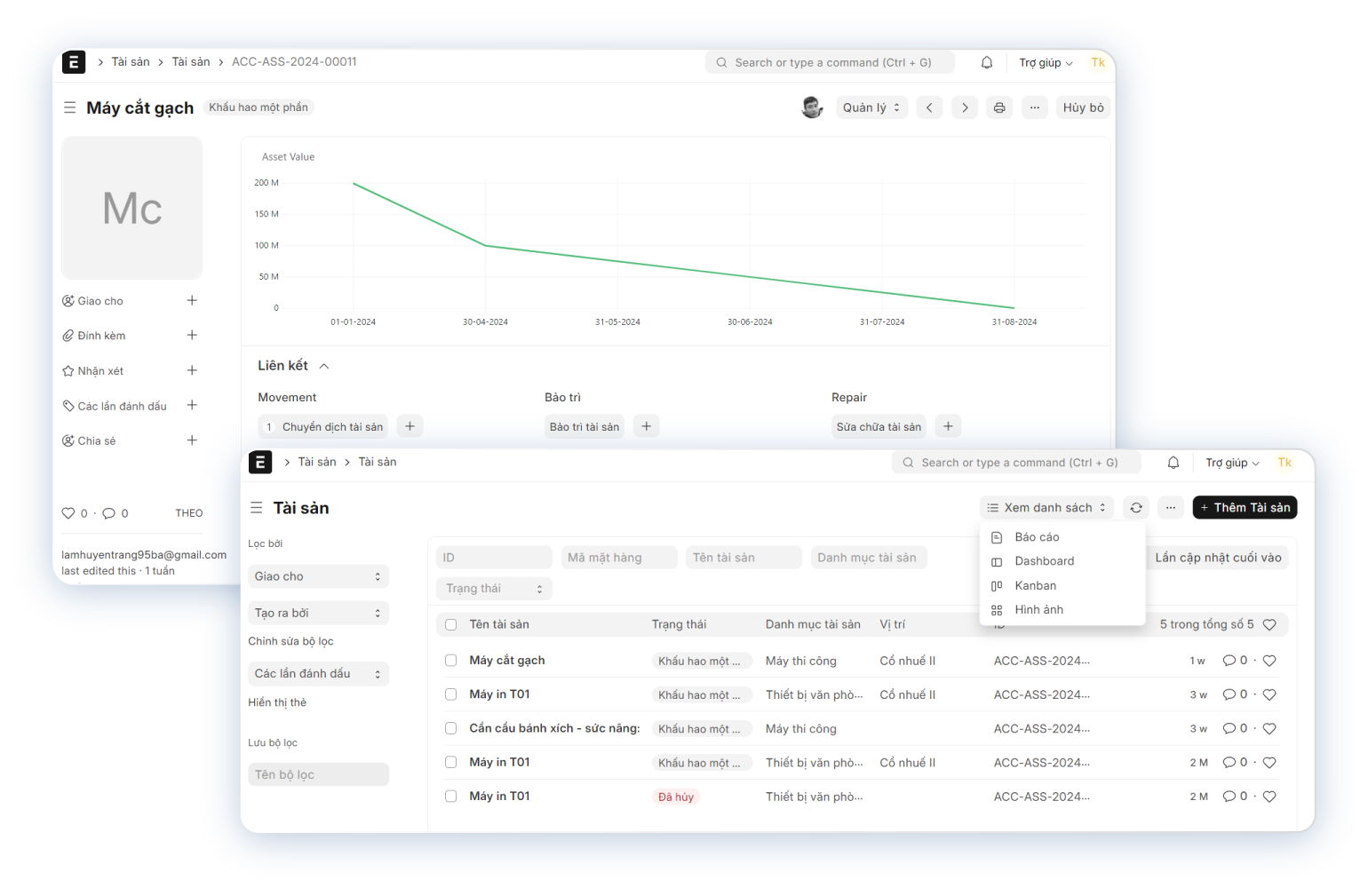
Task: Click ID filter field
Action: pos(494,558)
